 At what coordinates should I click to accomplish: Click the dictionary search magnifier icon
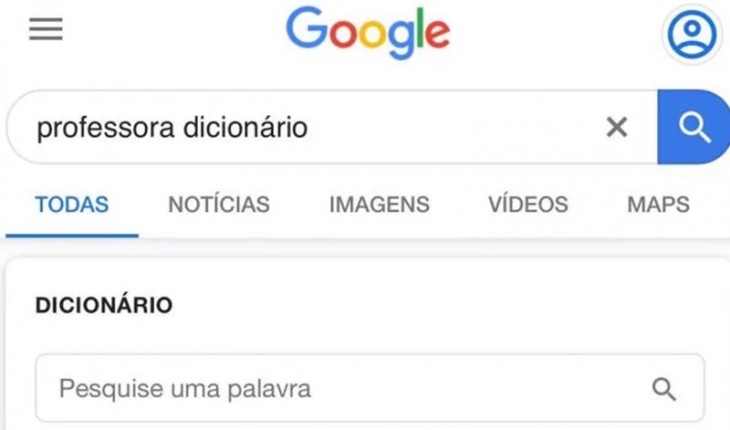[x=663, y=388]
